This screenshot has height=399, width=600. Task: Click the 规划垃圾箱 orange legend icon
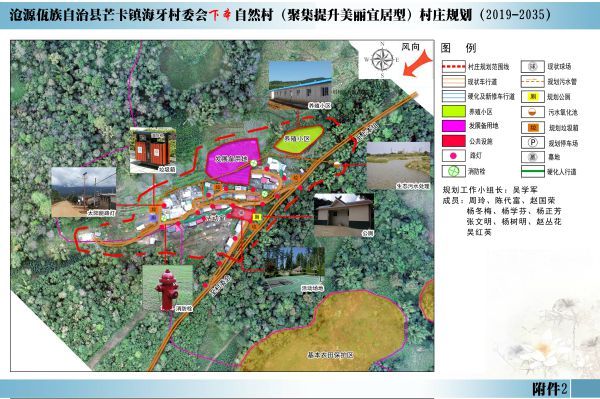[x=533, y=127]
